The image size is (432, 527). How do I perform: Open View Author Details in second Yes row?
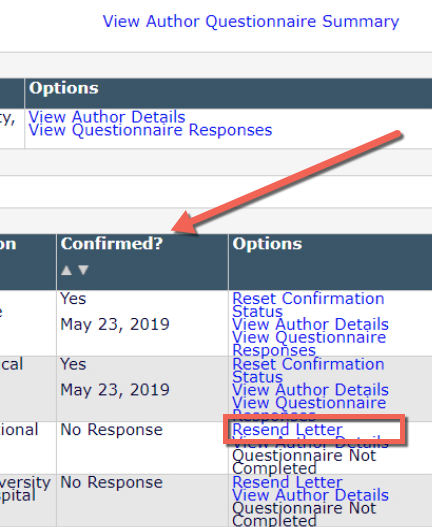coord(310,390)
